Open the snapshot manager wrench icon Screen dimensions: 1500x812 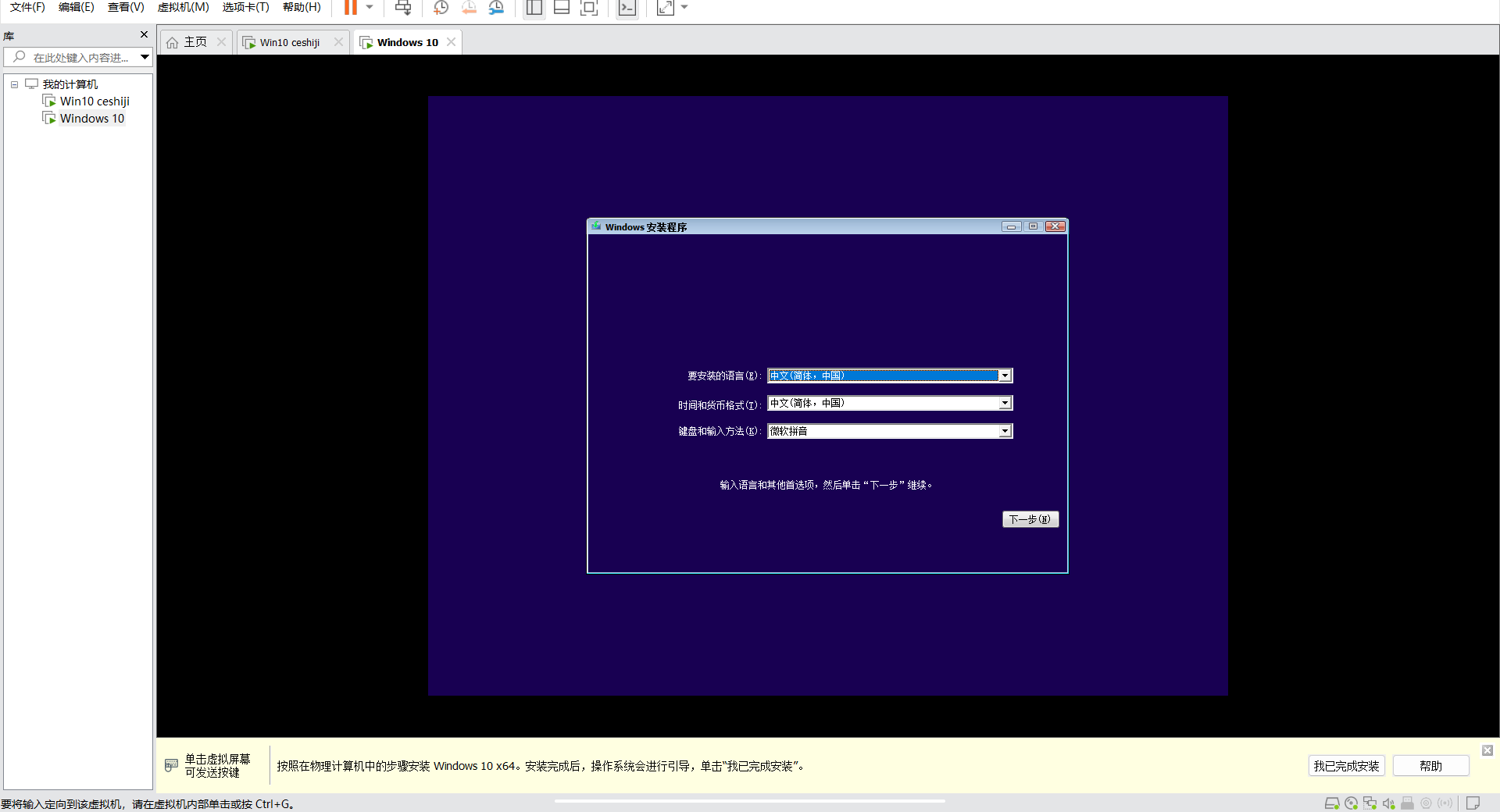point(496,8)
